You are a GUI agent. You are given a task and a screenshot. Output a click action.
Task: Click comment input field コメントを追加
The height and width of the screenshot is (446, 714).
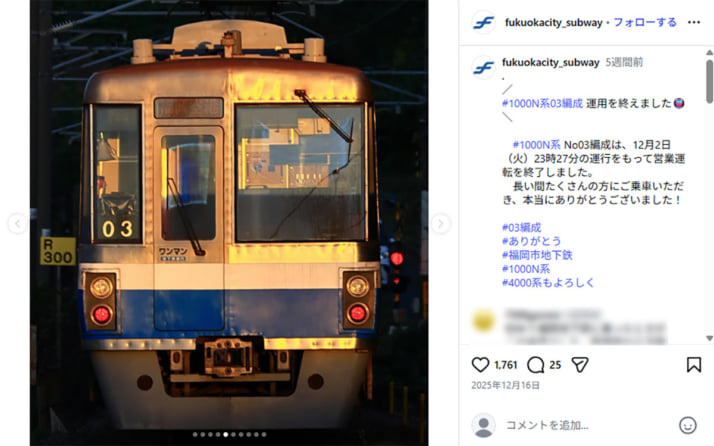pyautogui.click(x=587, y=425)
